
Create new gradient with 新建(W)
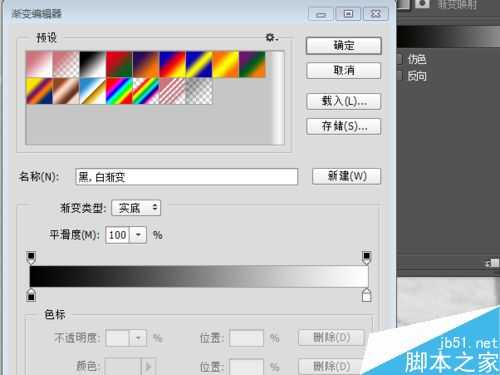pos(347,176)
